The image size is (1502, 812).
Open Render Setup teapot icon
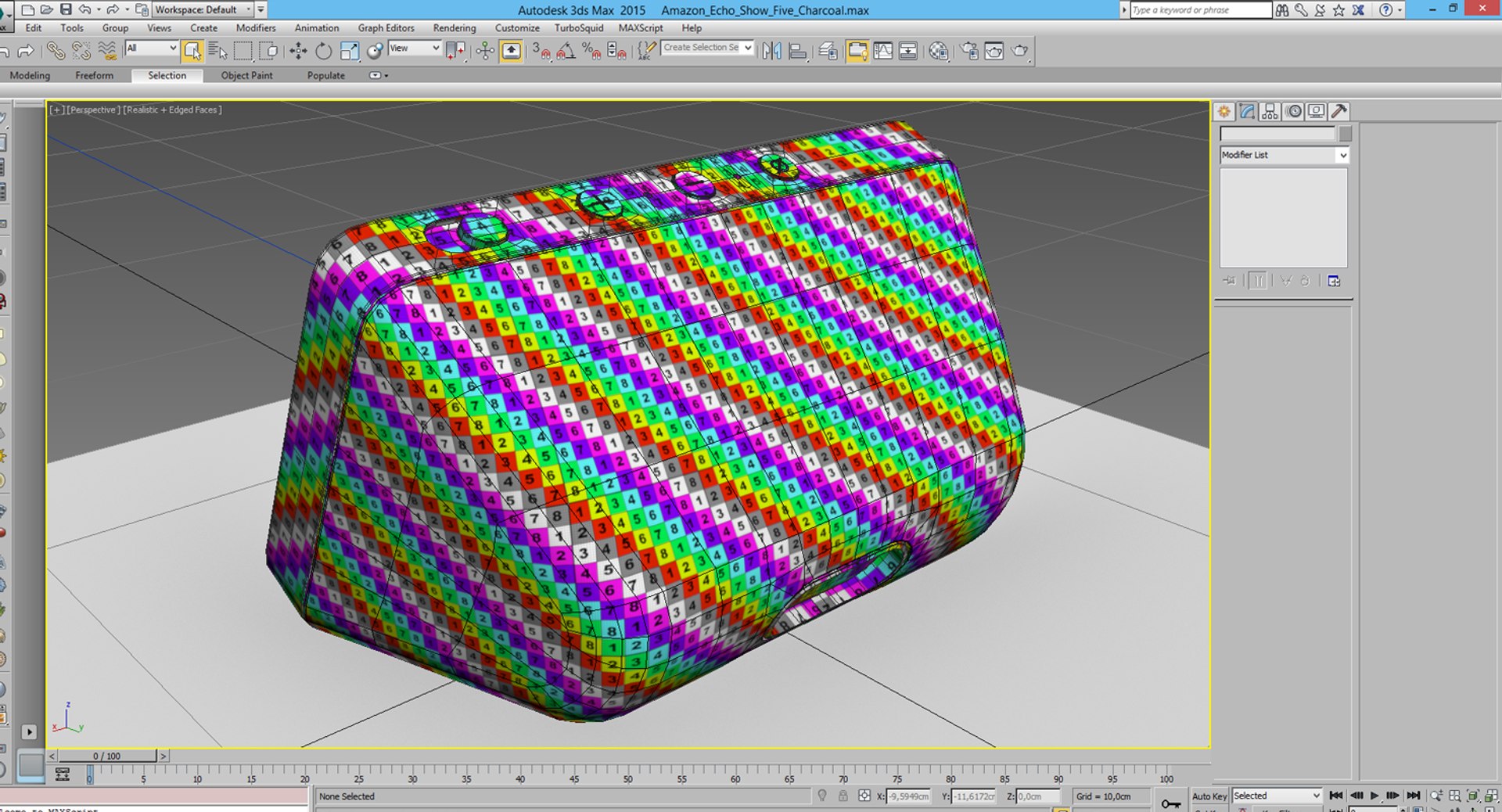[x=969, y=51]
